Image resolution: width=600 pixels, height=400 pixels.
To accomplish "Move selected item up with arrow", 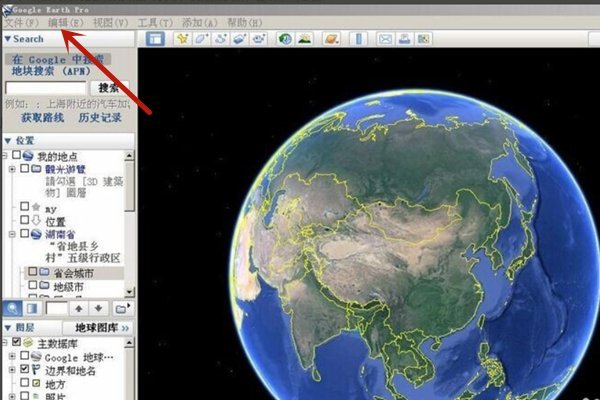I will coord(79,308).
